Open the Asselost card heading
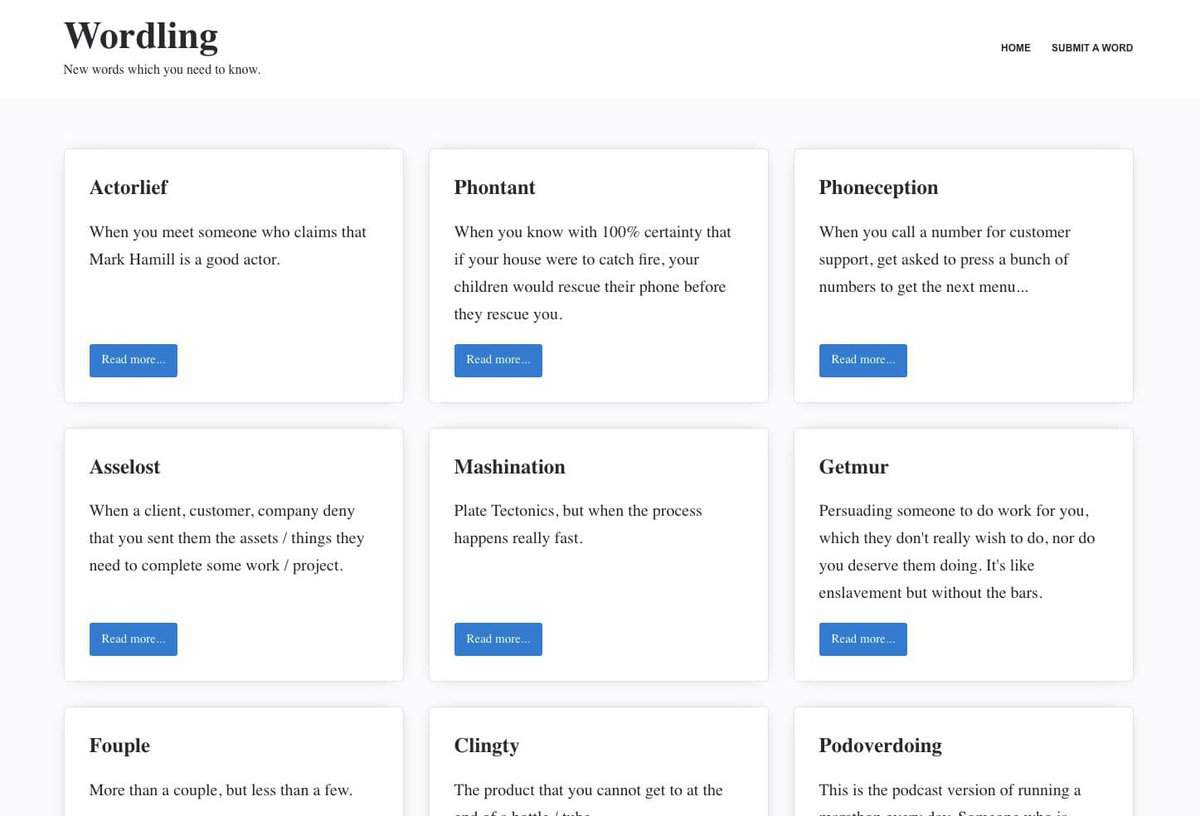This screenshot has height=816, width=1200. coord(124,467)
